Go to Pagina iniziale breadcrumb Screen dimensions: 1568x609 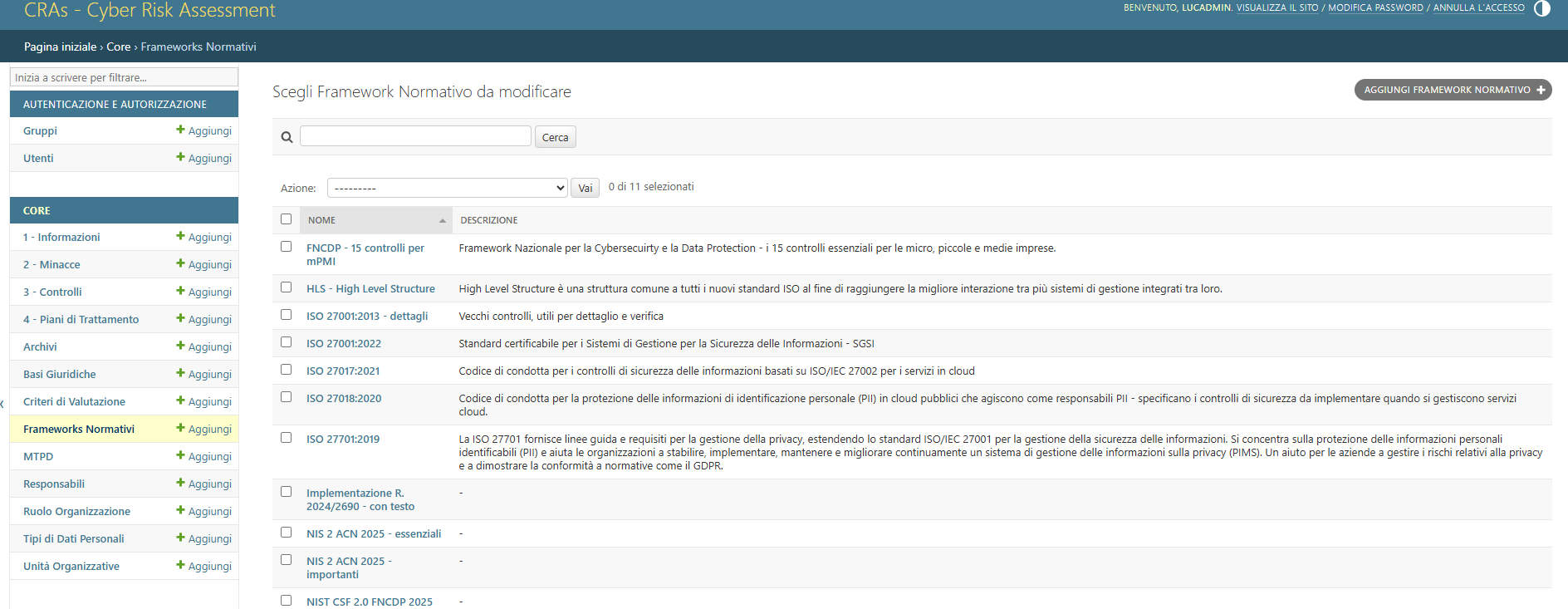(x=60, y=47)
